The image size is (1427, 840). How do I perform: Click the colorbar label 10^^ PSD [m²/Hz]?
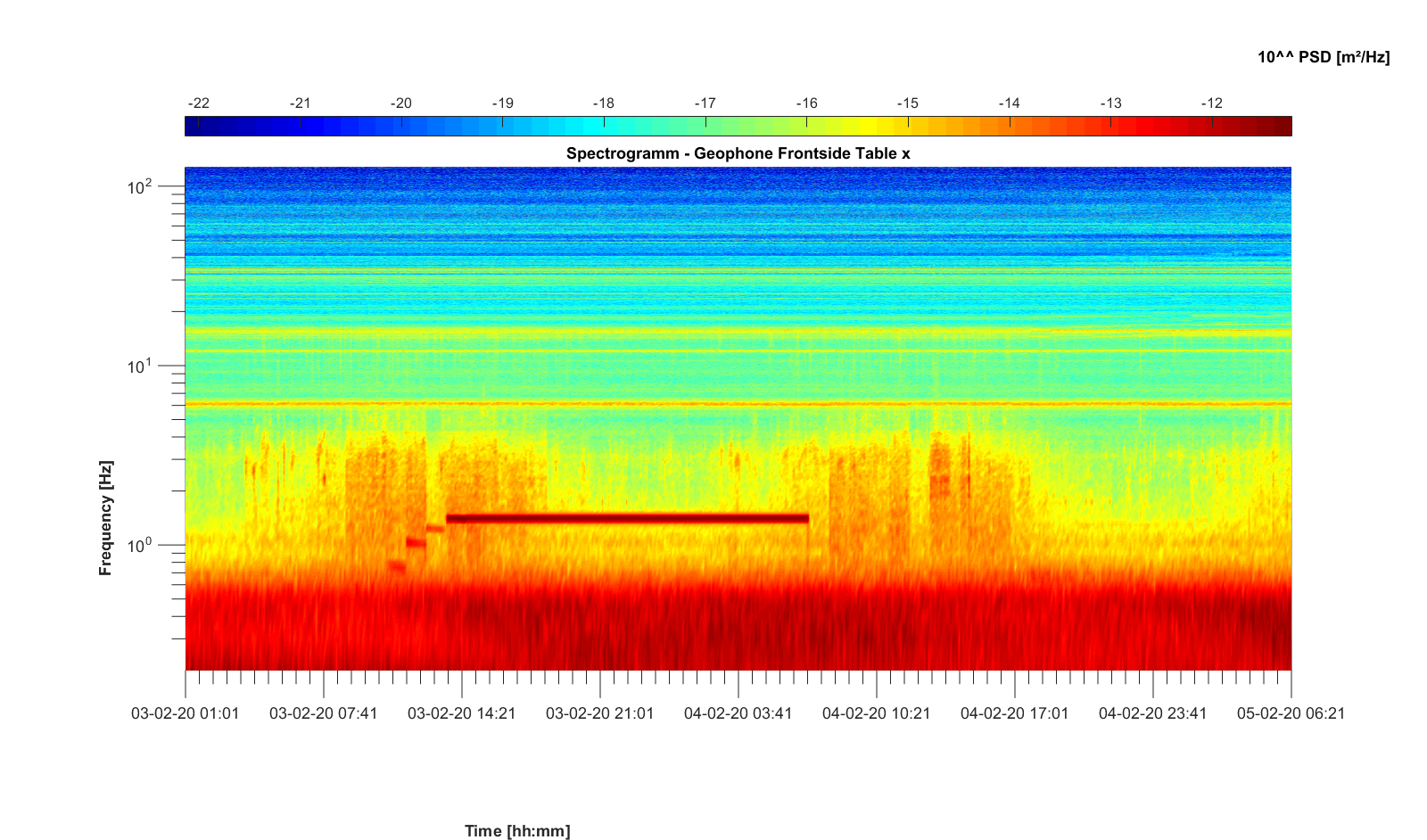click(1324, 57)
